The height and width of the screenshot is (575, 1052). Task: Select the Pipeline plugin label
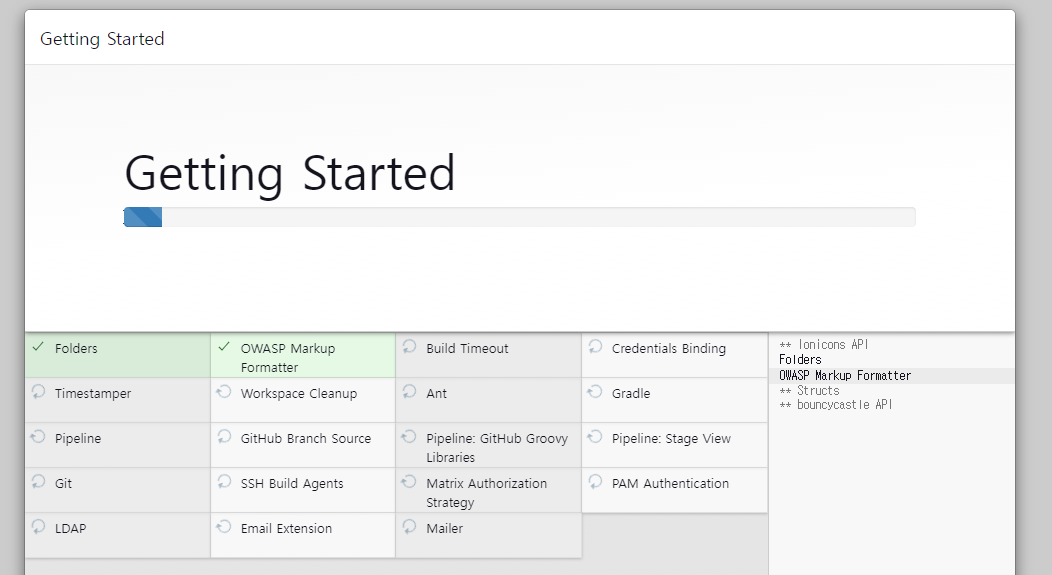click(x=78, y=438)
